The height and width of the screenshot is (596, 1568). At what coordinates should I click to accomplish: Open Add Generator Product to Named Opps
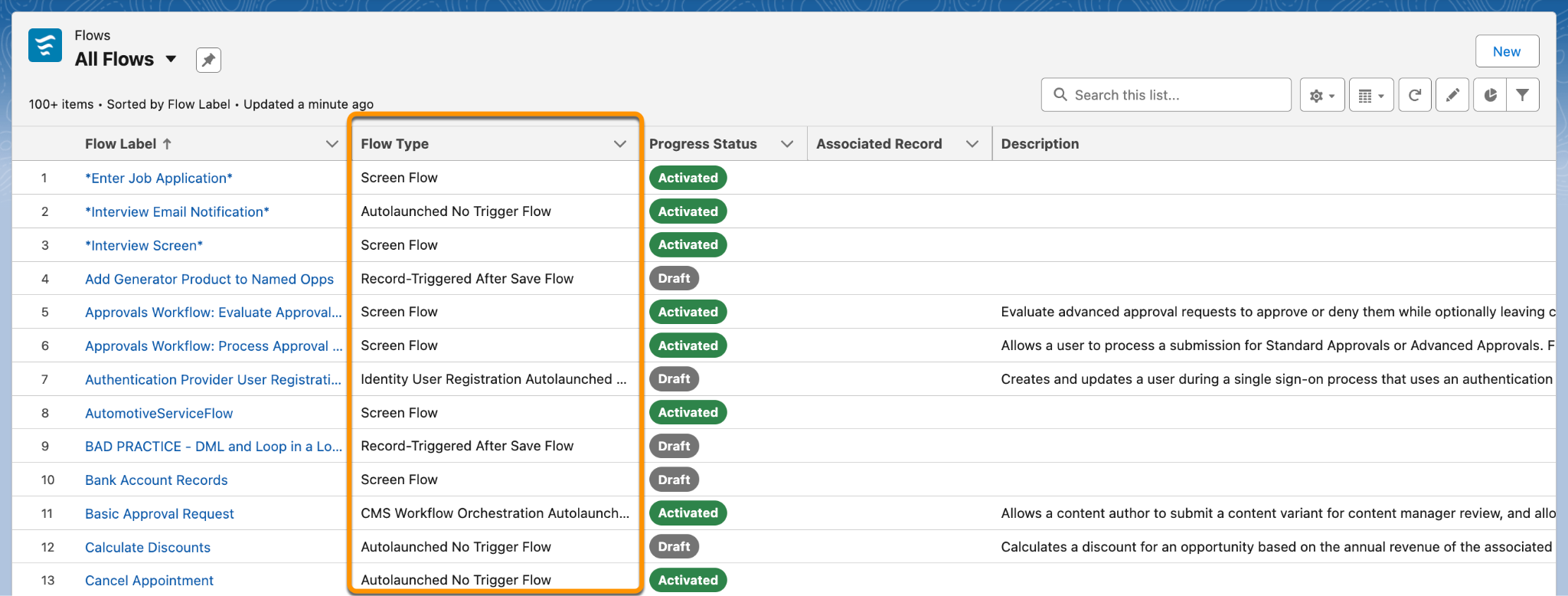(209, 279)
